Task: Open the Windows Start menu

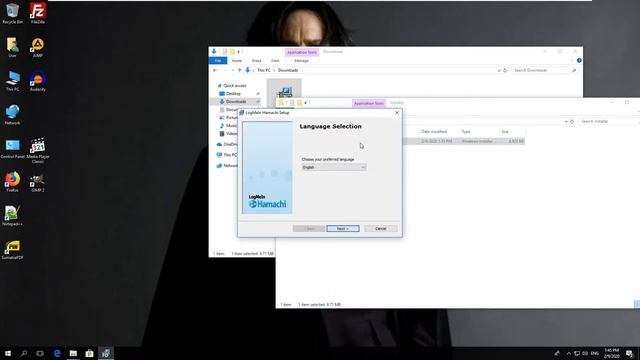Action: pyautogui.click(x=8, y=353)
